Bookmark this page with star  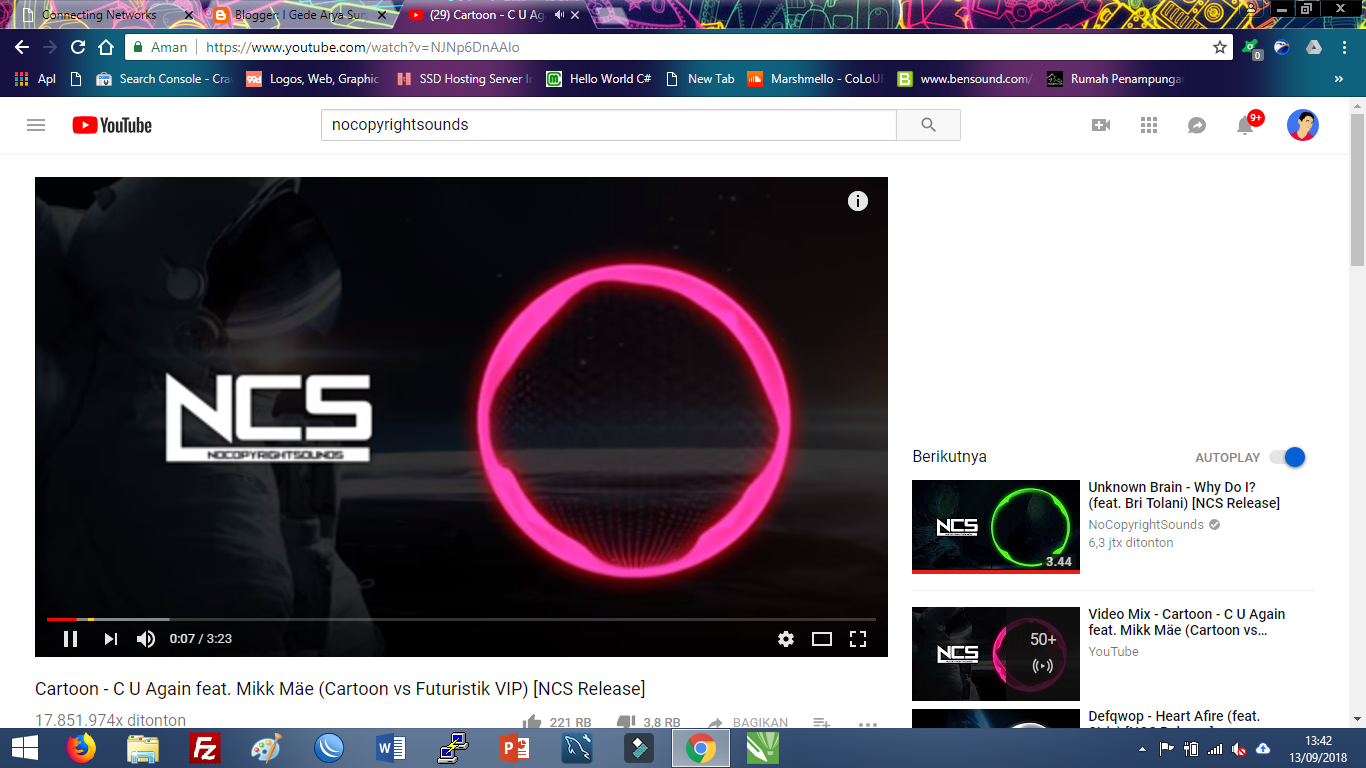[x=1220, y=47]
